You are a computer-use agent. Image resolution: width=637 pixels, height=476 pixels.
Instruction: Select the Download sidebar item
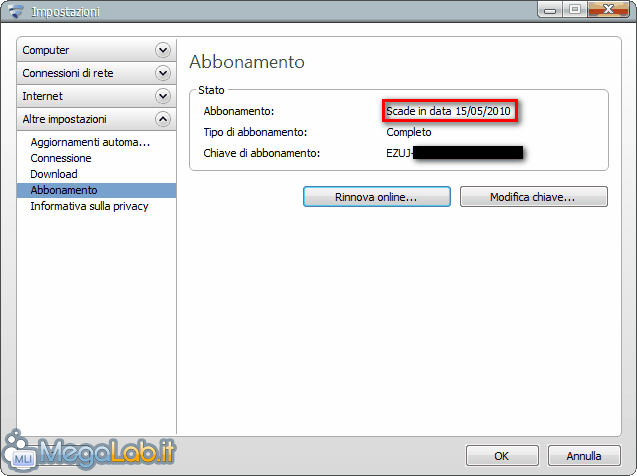tap(54, 174)
